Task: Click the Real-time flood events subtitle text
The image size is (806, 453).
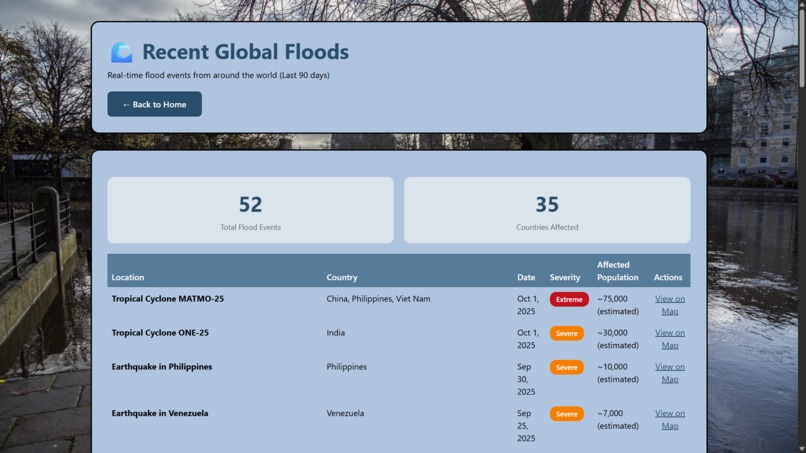Action: tap(218, 75)
